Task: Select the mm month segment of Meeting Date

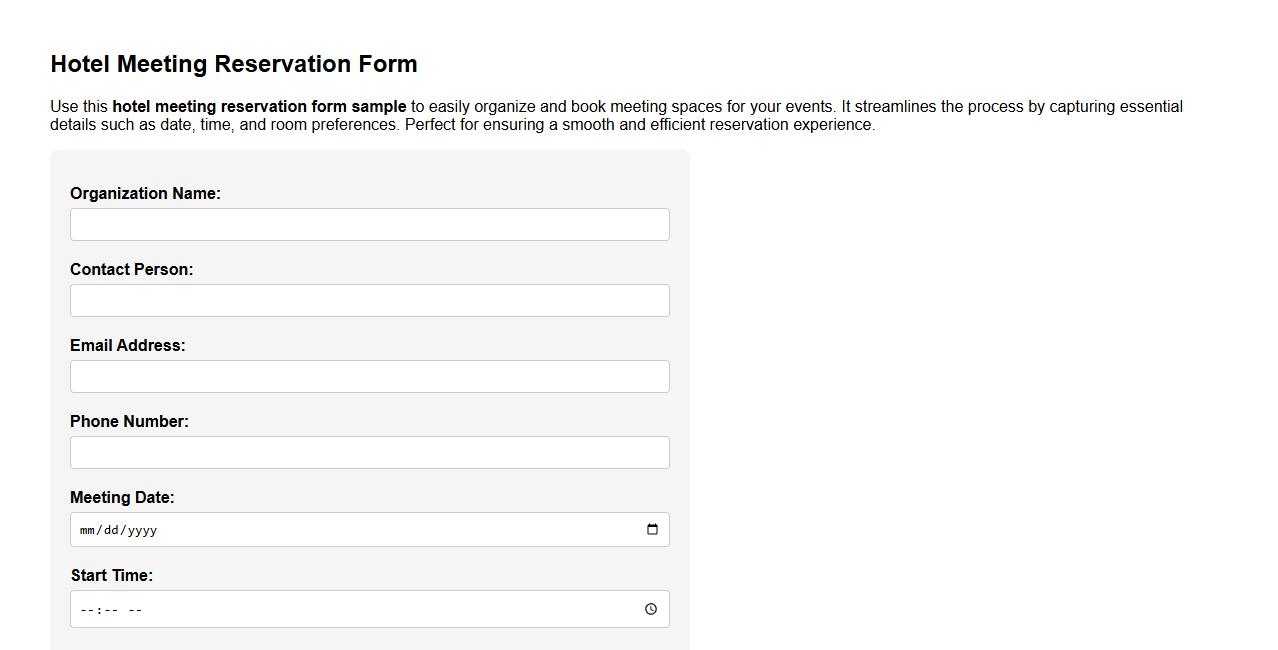Action: point(88,530)
